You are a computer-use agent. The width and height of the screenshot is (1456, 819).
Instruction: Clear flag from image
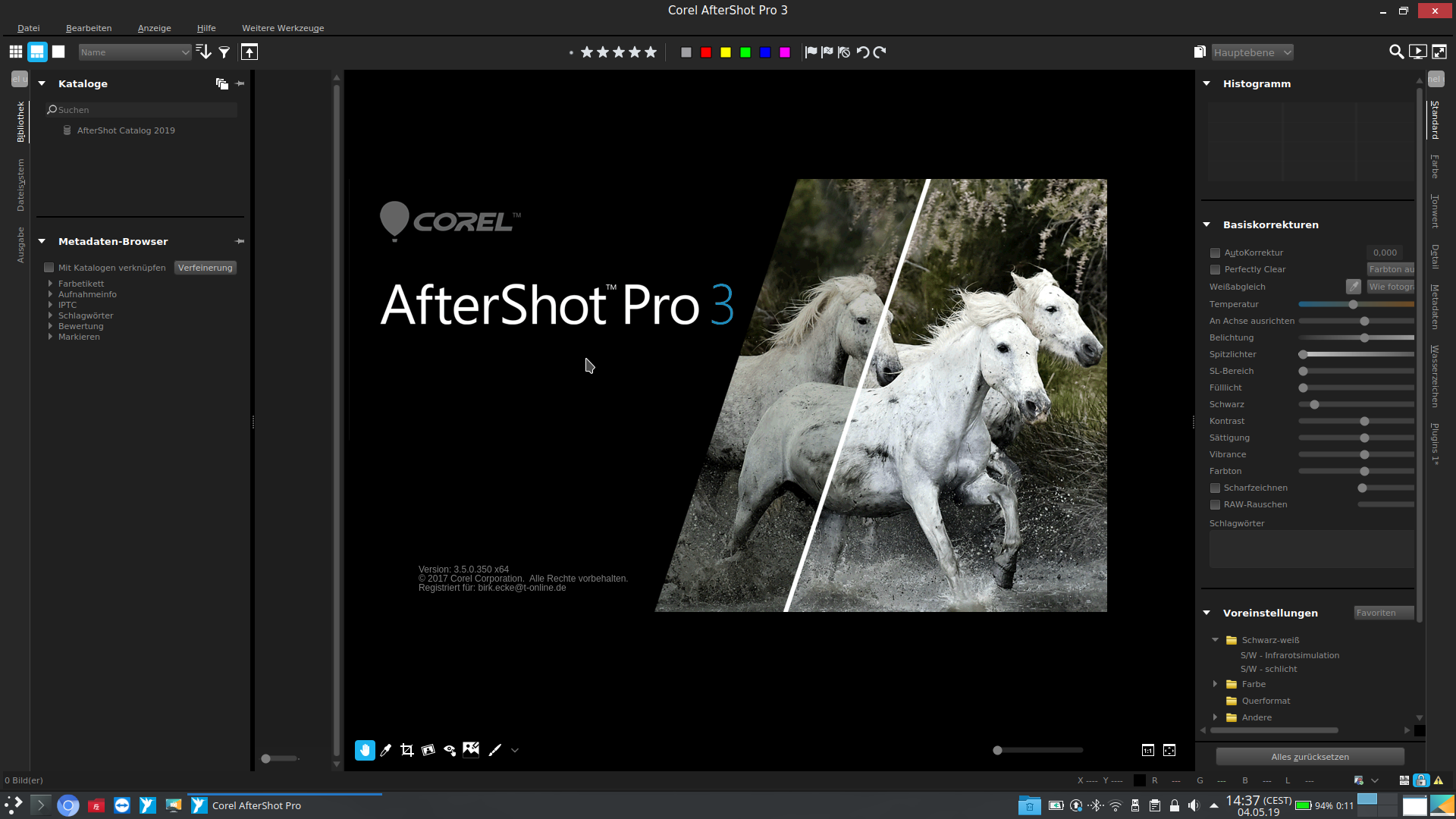844,52
